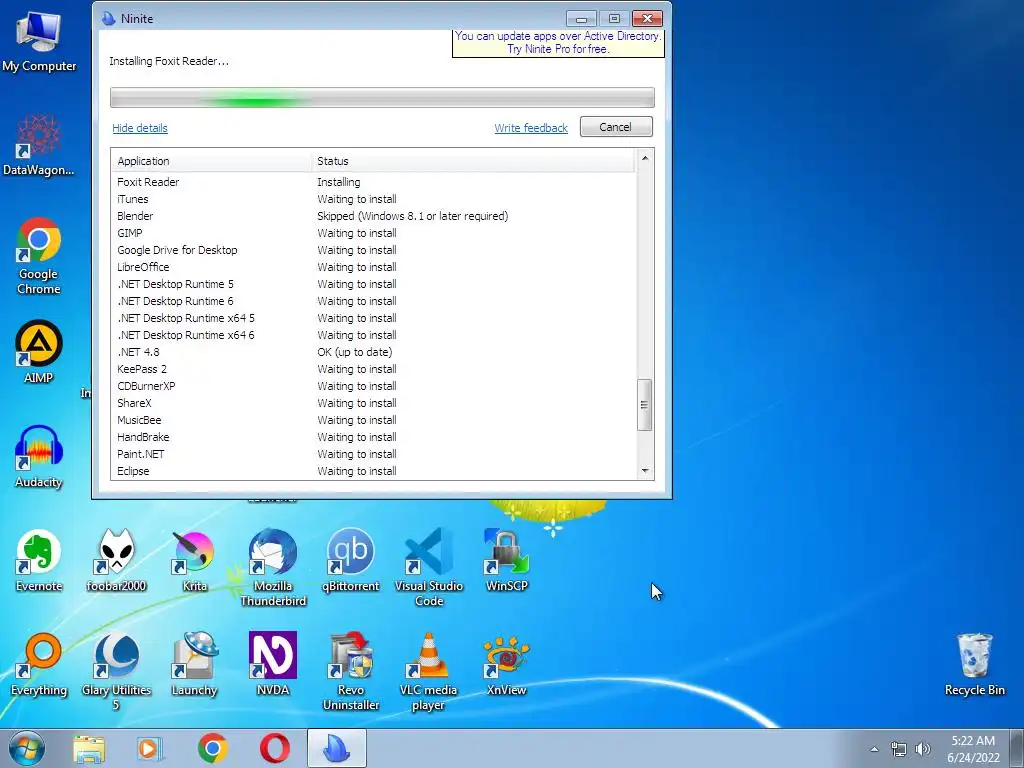Select the ShareX row
The image size is (1024, 768).
tap(373, 403)
